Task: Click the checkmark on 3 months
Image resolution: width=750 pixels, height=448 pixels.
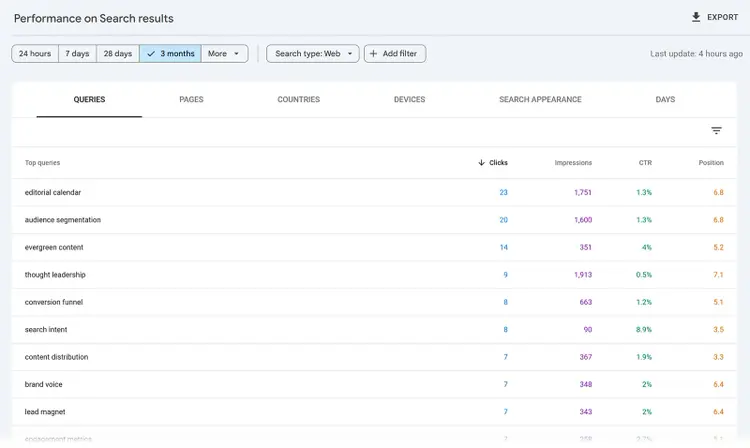Action: (x=151, y=54)
